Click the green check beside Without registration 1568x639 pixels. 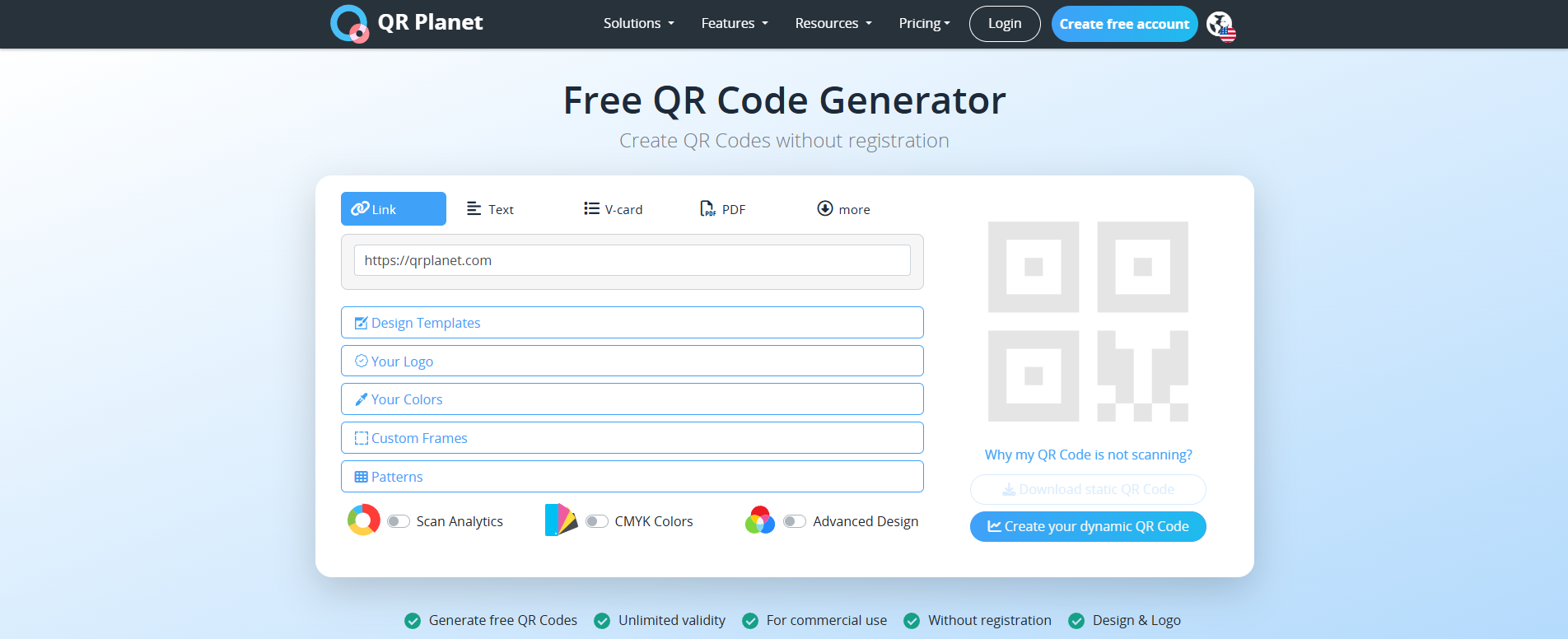click(x=912, y=621)
